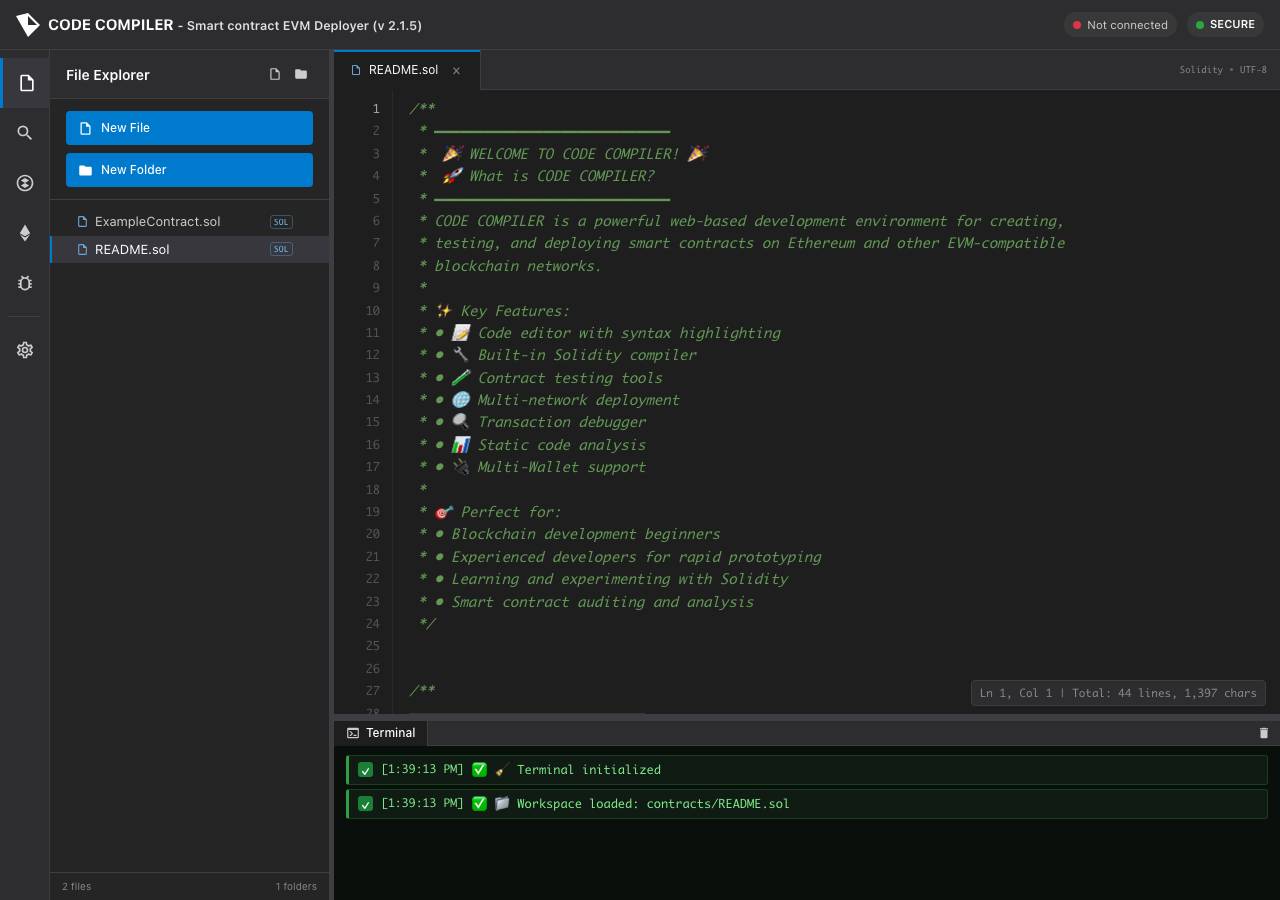This screenshot has width=1280, height=900.
Task: Open the File Explorer sidebar icon
Action: [x=26, y=83]
